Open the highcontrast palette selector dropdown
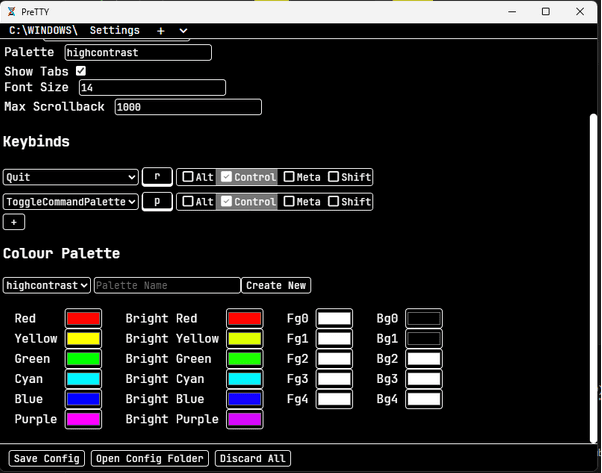Viewport: 602px width, 473px height. [47, 285]
